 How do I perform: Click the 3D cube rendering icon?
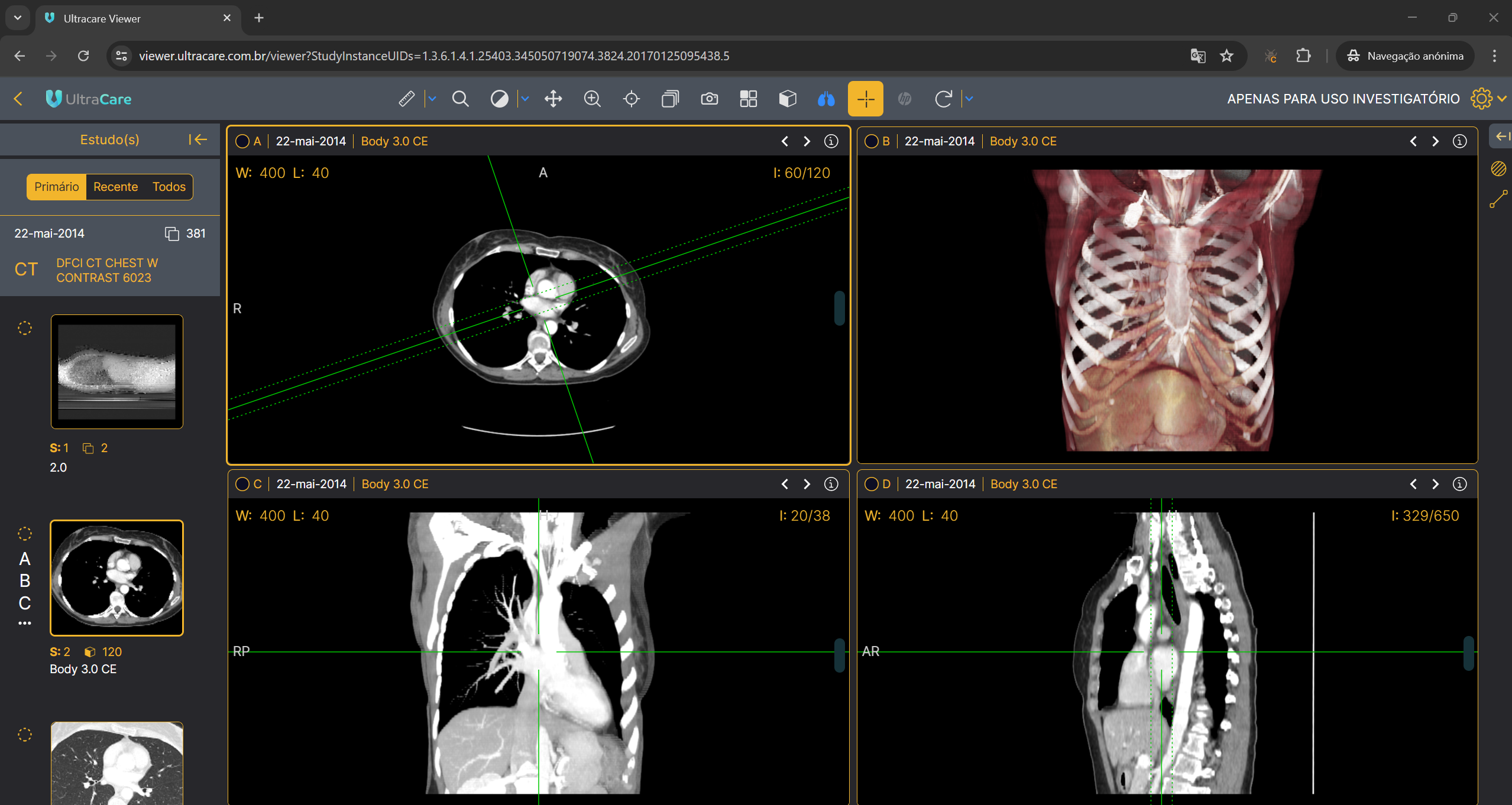point(787,99)
